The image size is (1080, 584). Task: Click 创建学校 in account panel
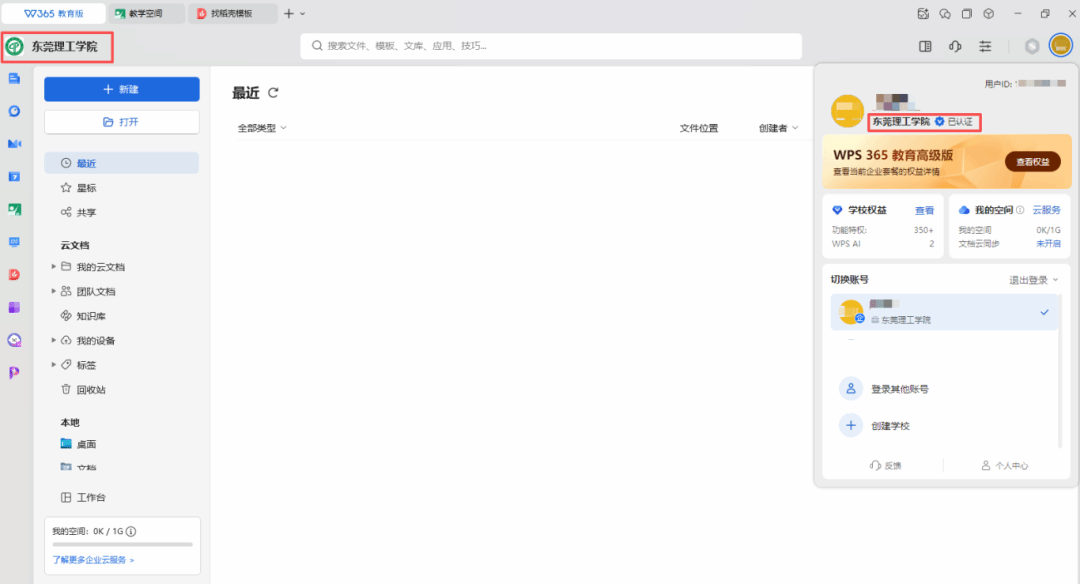[890, 426]
